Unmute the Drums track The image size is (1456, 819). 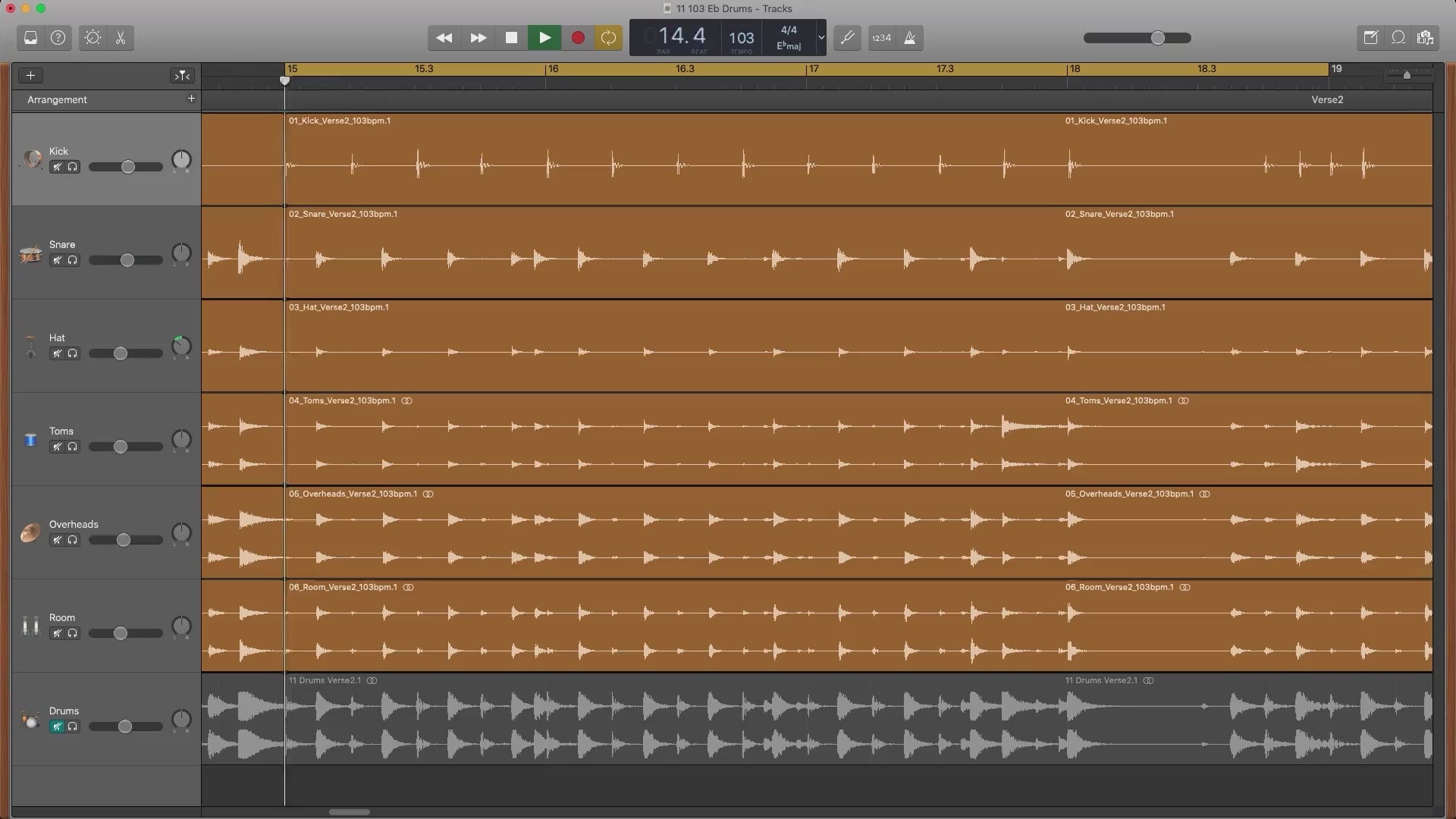click(x=57, y=726)
